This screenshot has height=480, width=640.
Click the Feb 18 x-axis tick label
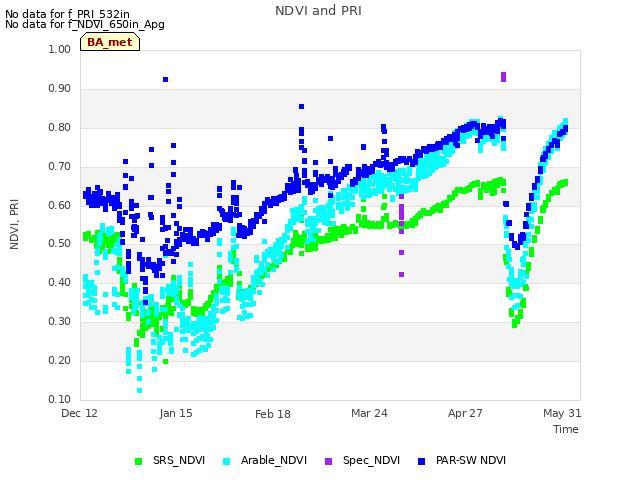(273, 414)
